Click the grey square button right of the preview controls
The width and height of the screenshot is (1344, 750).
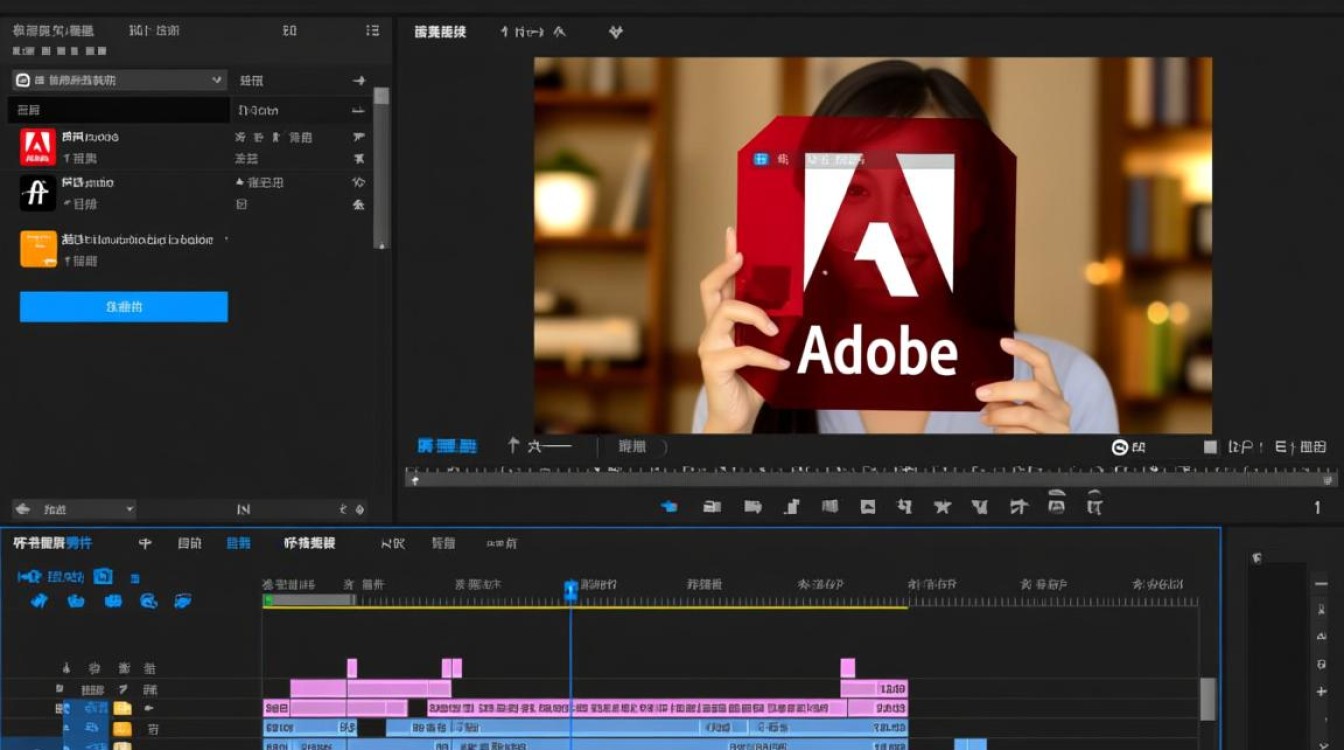coord(1210,447)
